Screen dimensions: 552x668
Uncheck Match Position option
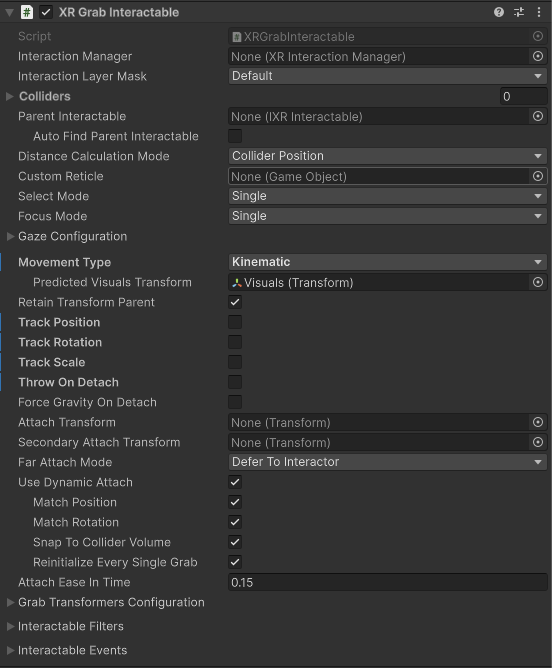click(x=235, y=502)
